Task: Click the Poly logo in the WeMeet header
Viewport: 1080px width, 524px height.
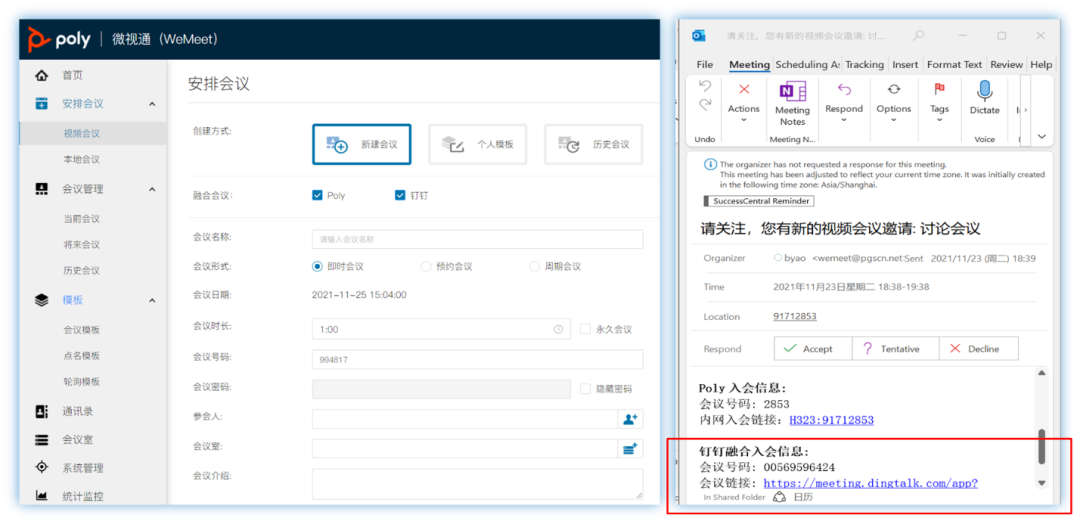Action: [59, 39]
